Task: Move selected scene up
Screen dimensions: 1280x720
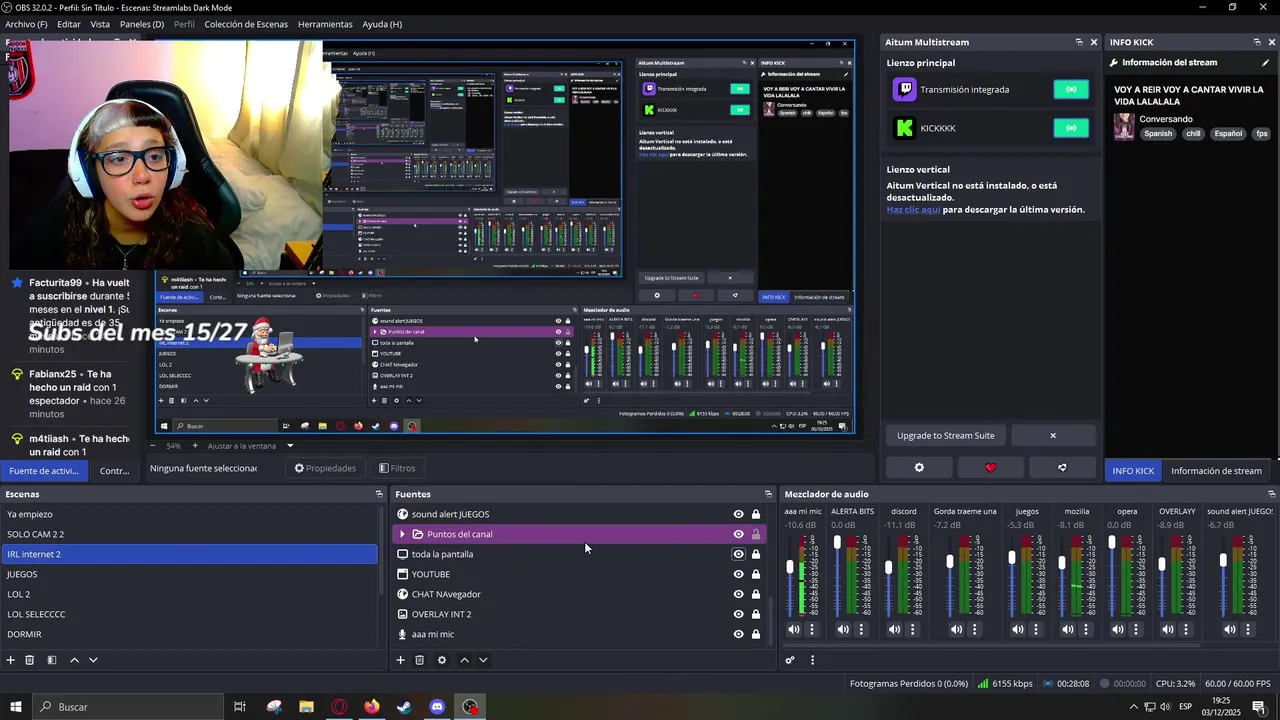Action: click(x=74, y=660)
